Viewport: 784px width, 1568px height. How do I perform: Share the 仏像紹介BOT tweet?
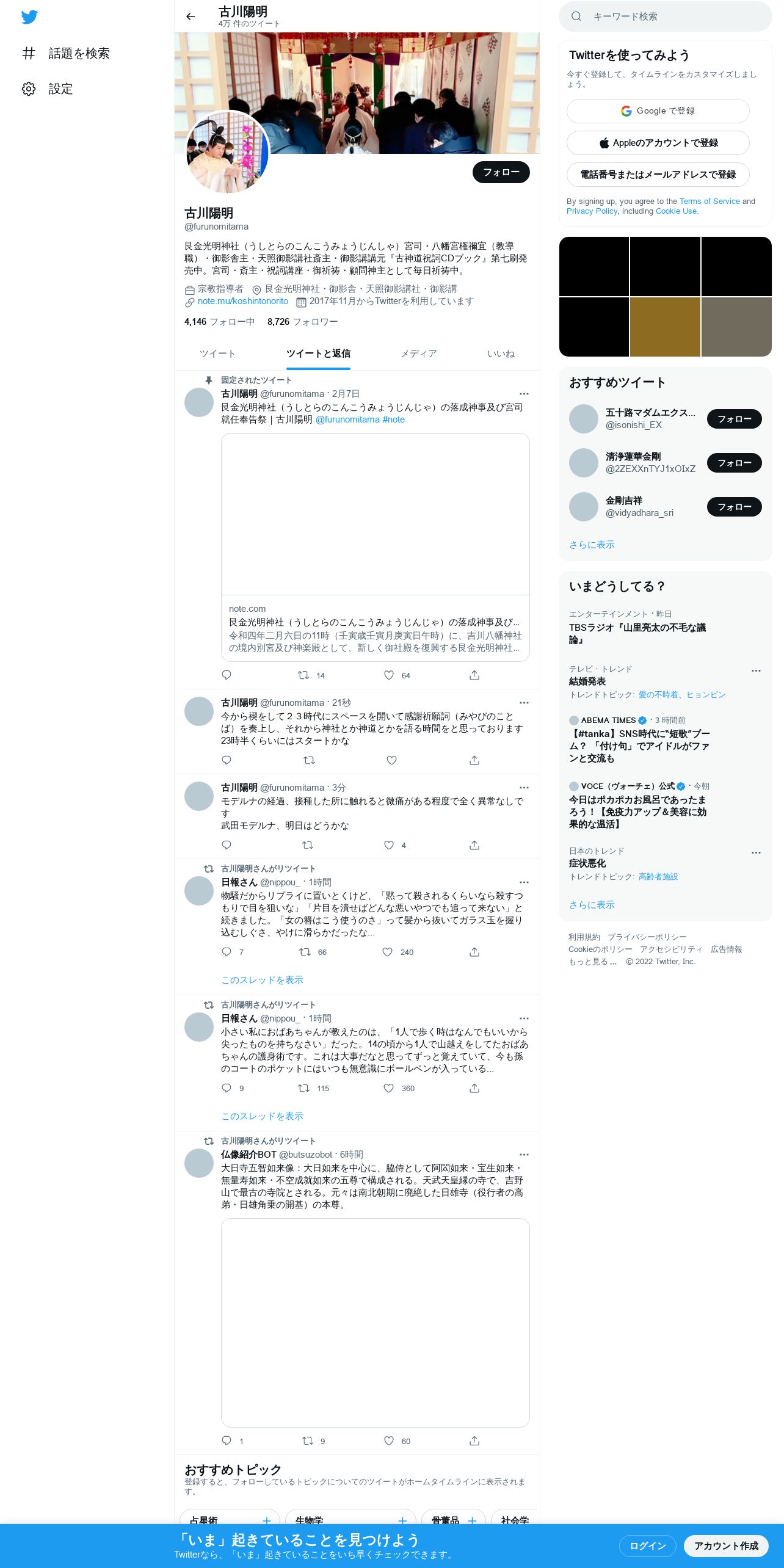tap(474, 1441)
